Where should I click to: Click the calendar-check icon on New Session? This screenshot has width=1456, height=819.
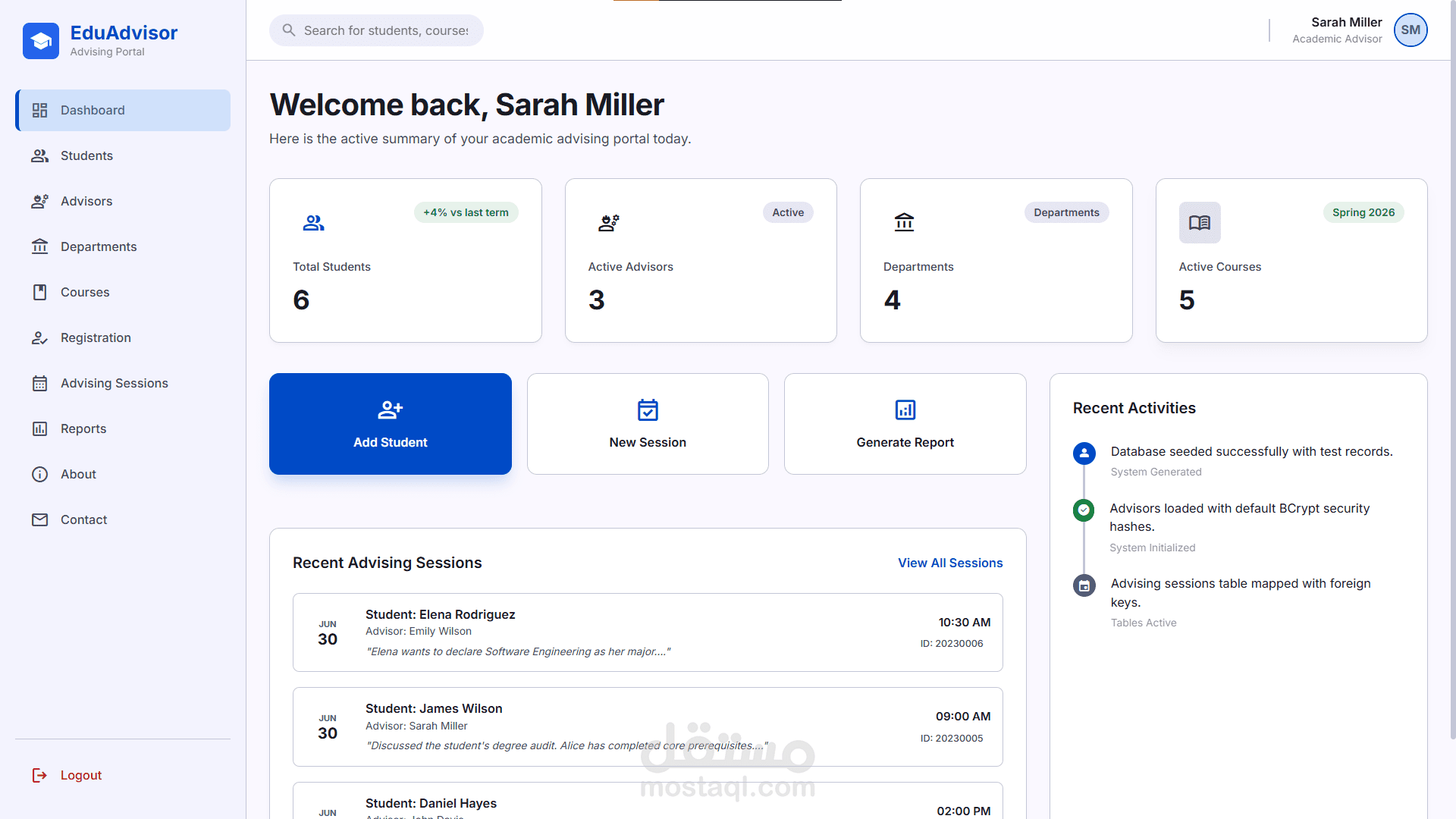click(x=648, y=410)
